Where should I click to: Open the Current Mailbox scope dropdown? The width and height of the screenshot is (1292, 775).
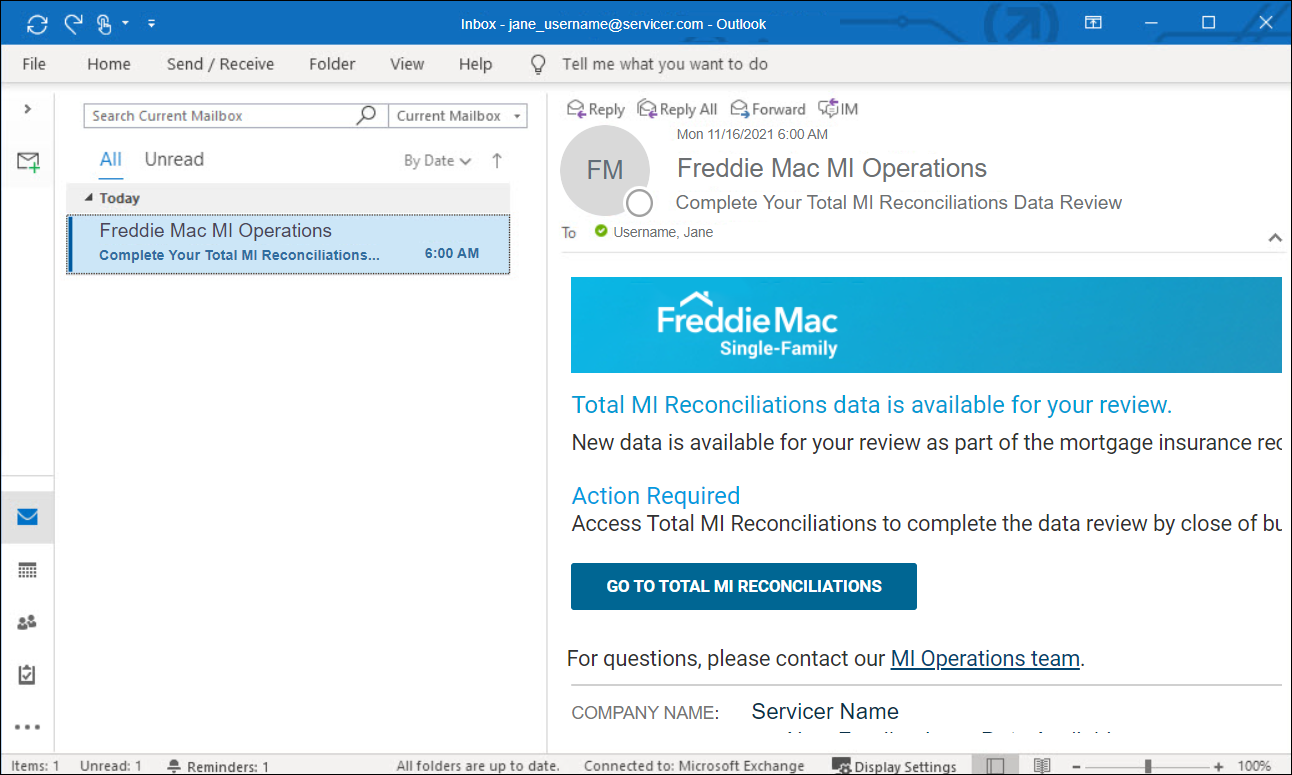coord(458,116)
